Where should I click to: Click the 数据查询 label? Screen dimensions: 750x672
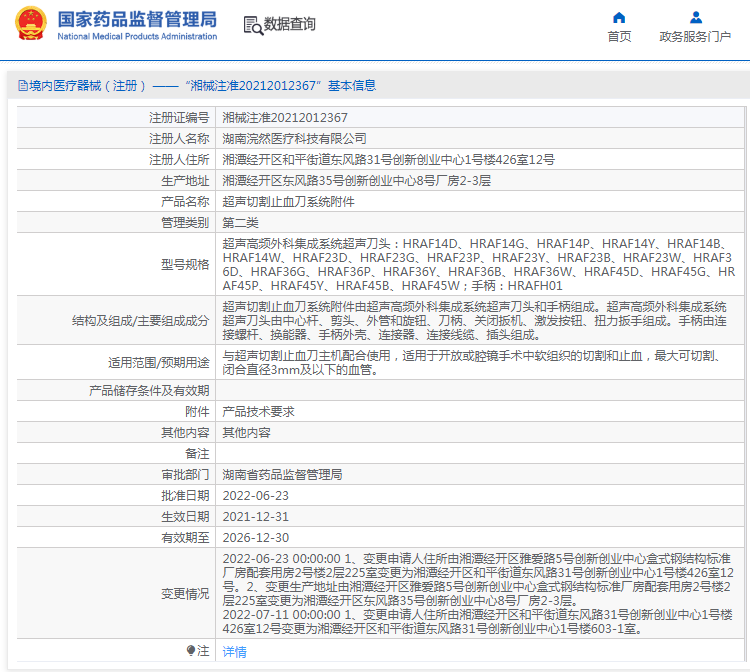click(x=289, y=24)
